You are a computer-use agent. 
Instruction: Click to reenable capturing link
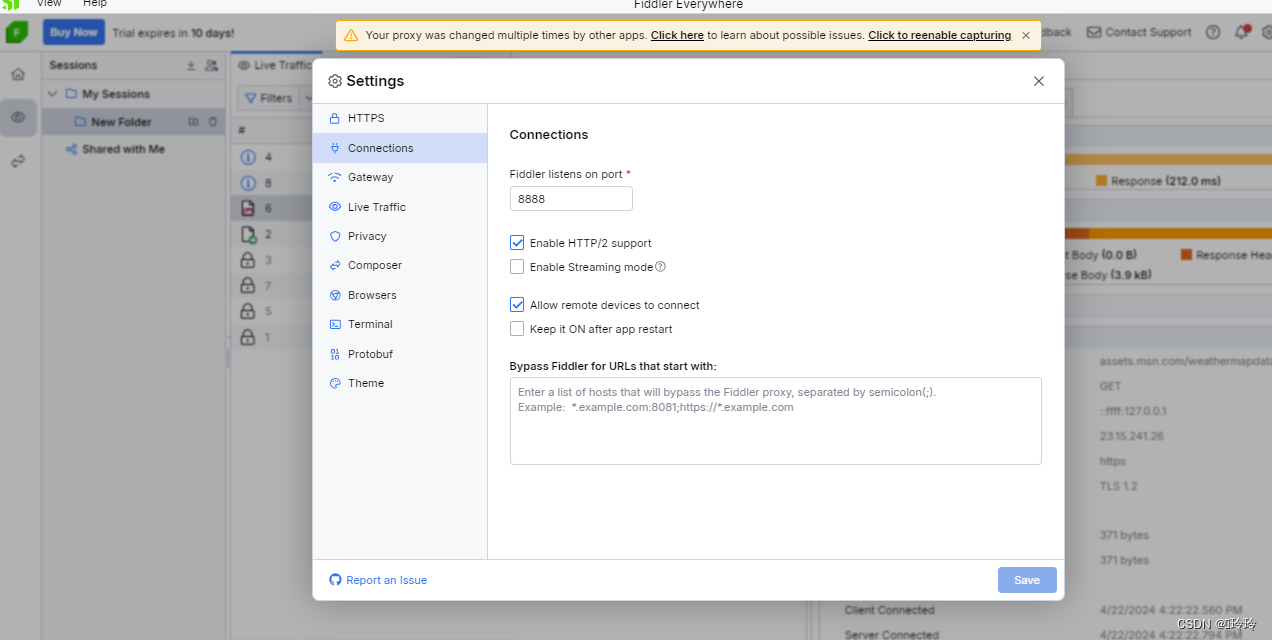939,35
